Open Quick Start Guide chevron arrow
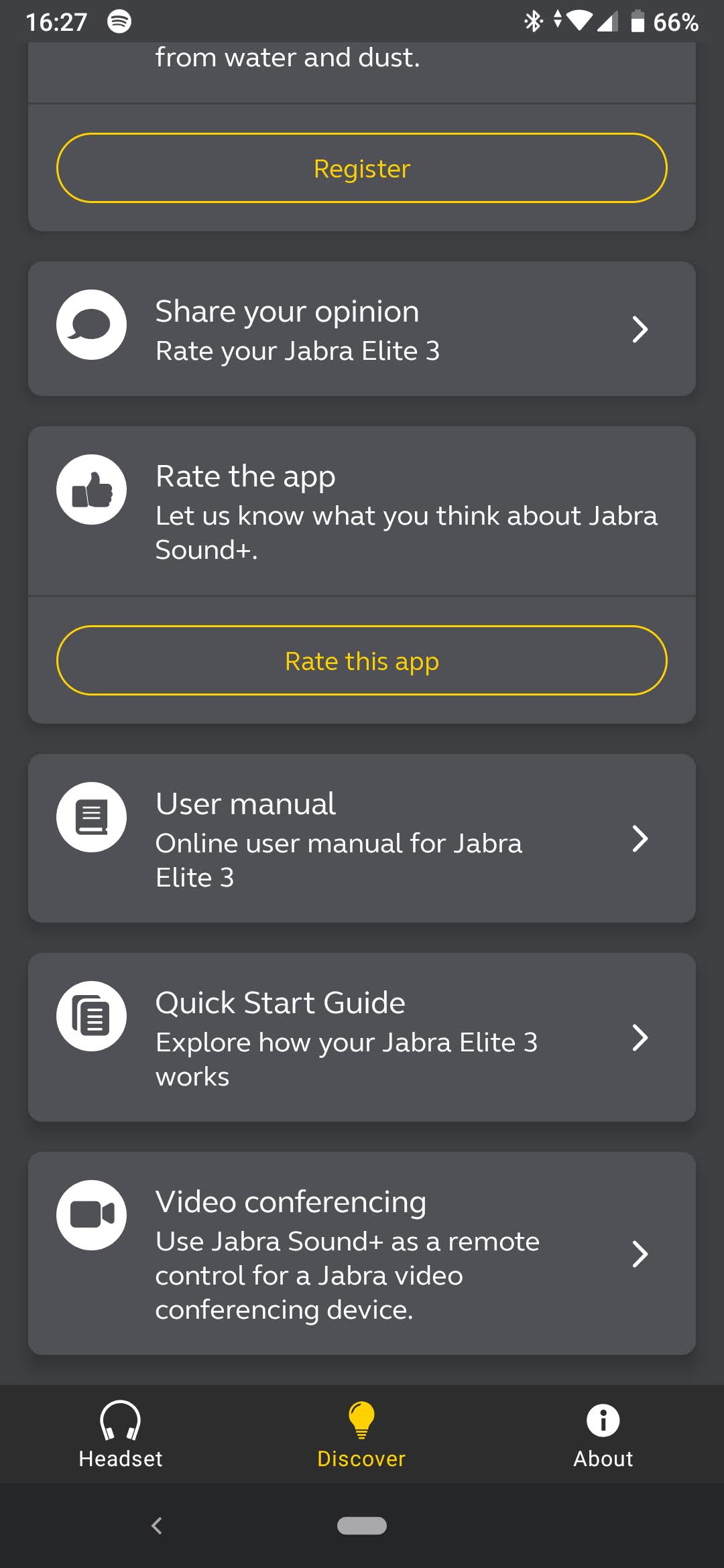Image resolution: width=724 pixels, height=1568 pixels. click(x=640, y=1037)
